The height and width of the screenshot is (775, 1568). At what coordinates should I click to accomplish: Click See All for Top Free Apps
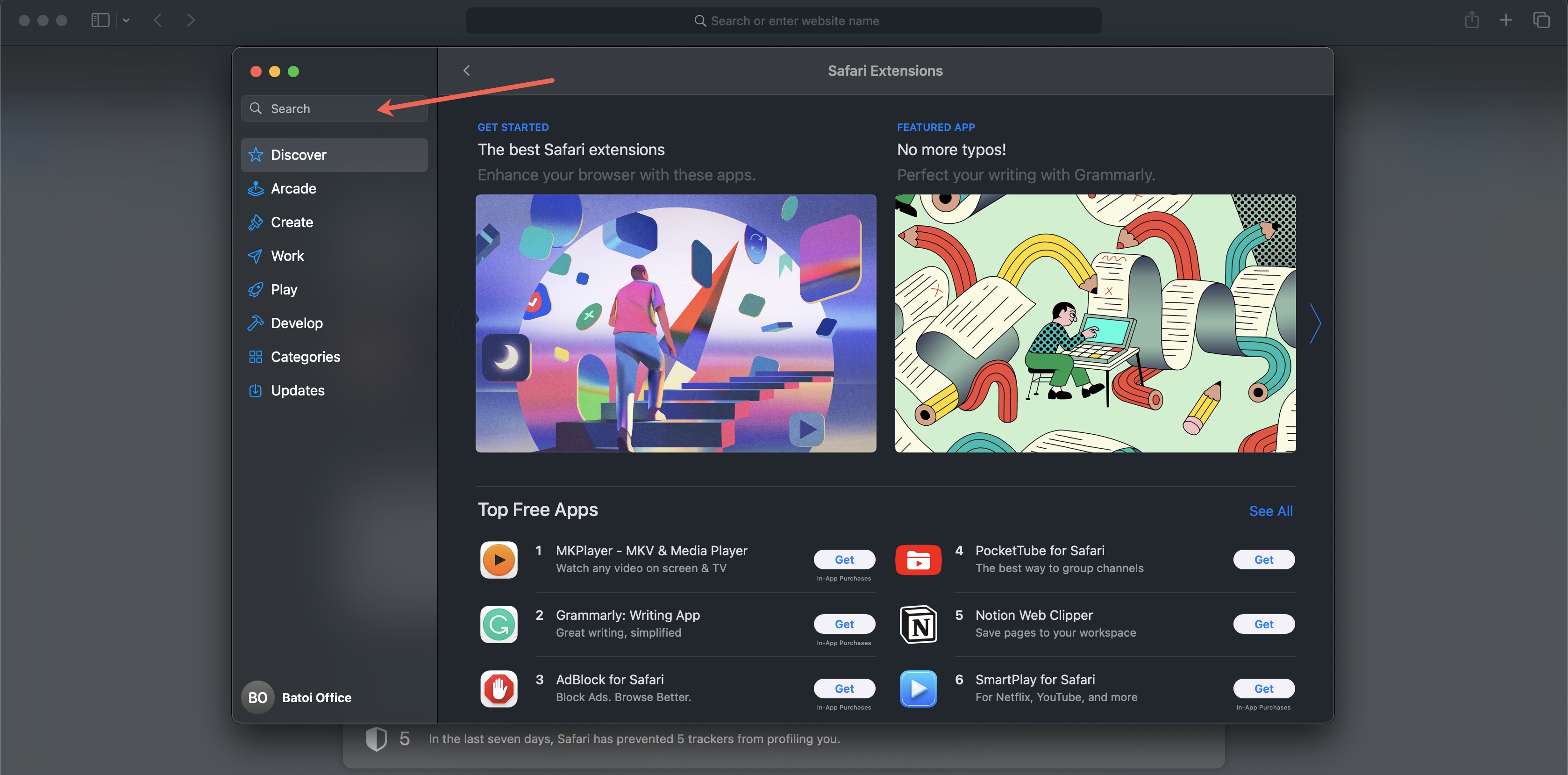click(1271, 510)
